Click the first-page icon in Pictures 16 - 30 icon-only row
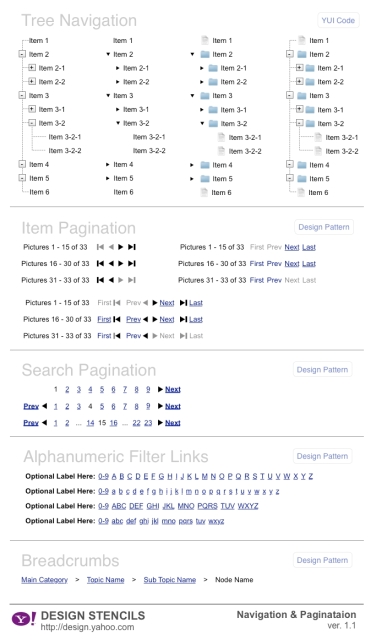Viewport: 382px width, 640px height. pyautogui.click(x=100, y=264)
